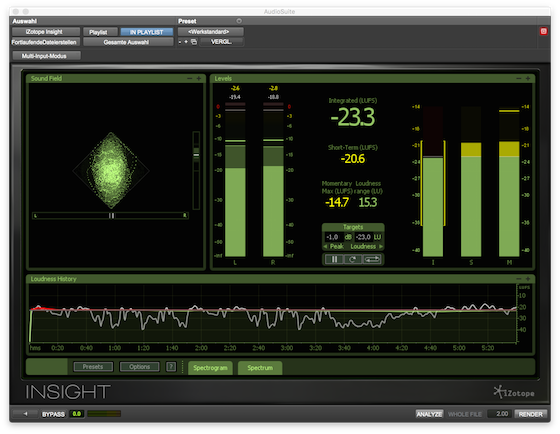Collapse the Loudness History panel with minus
Viewport: 560px width, 434px height.
coord(519,279)
